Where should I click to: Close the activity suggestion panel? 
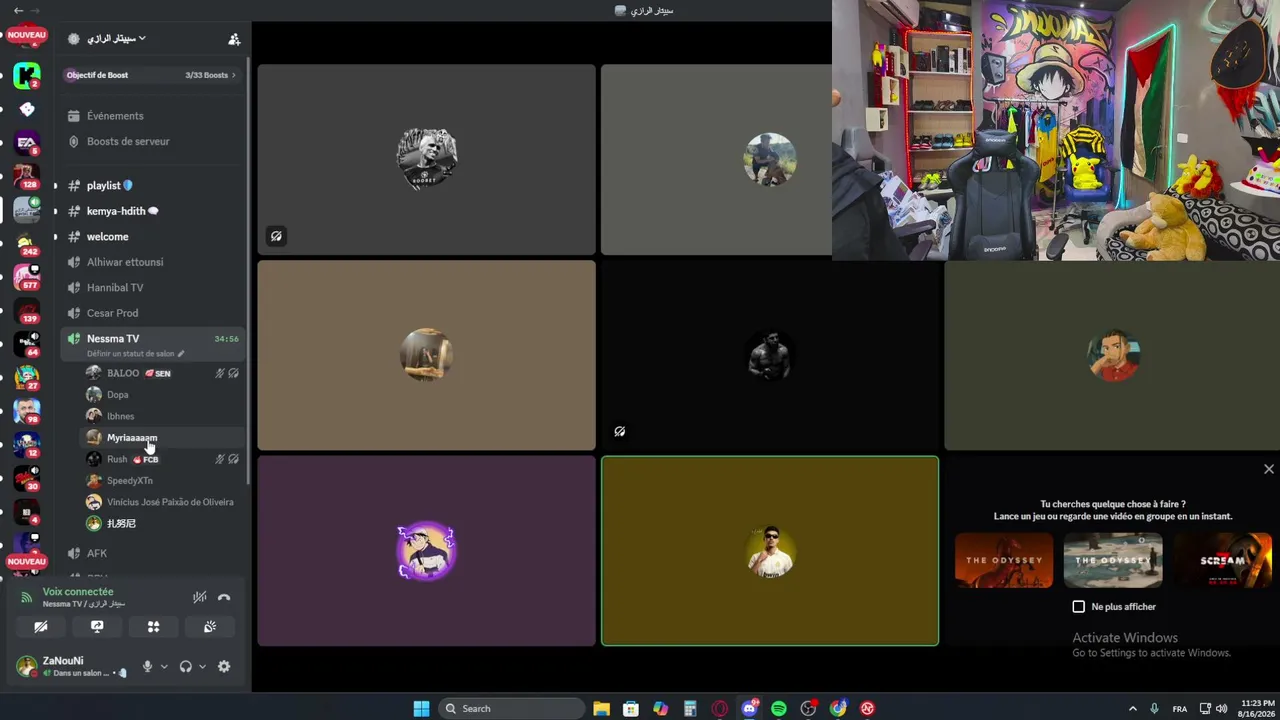tap(1269, 469)
